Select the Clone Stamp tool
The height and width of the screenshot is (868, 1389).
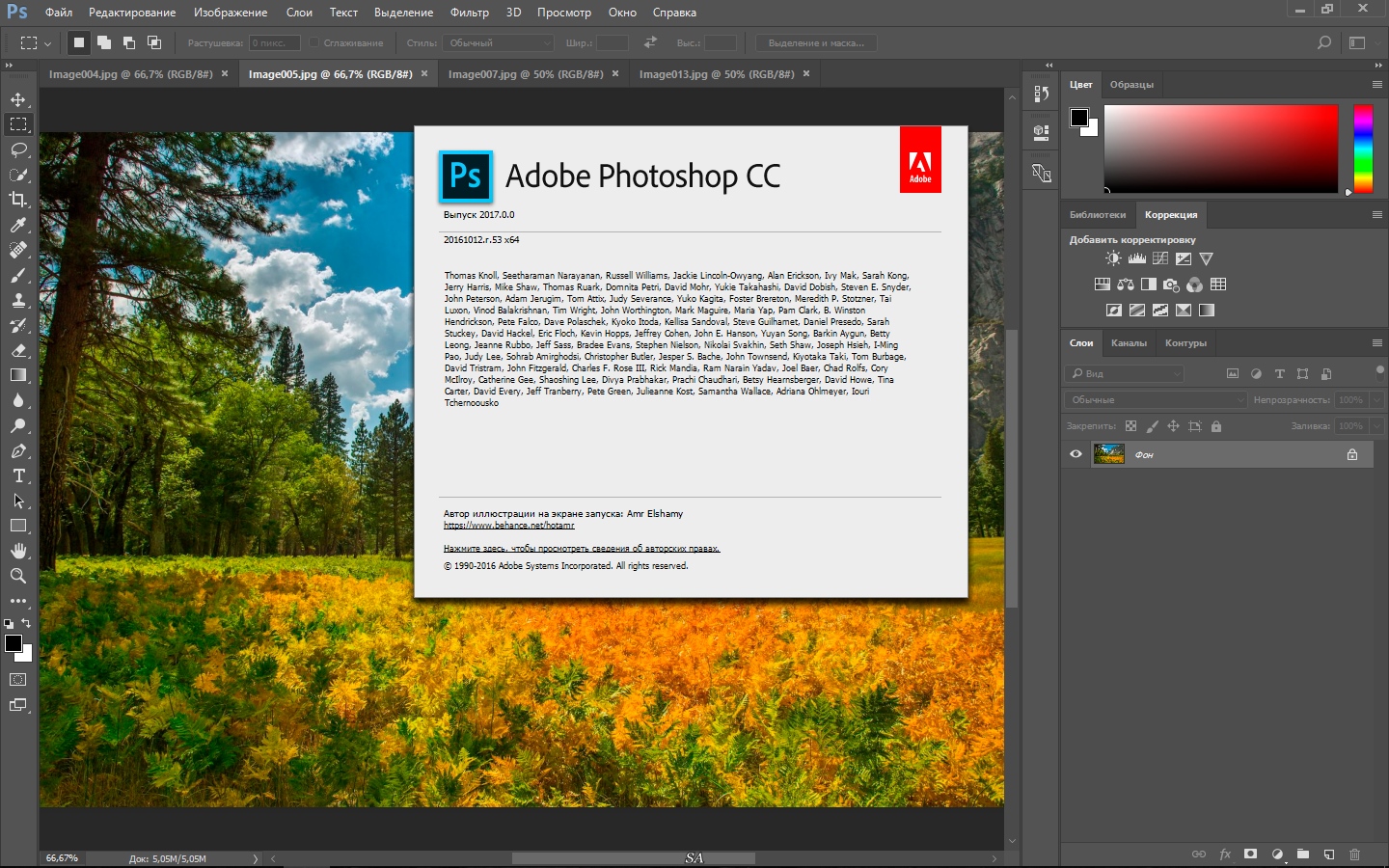[18, 300]
